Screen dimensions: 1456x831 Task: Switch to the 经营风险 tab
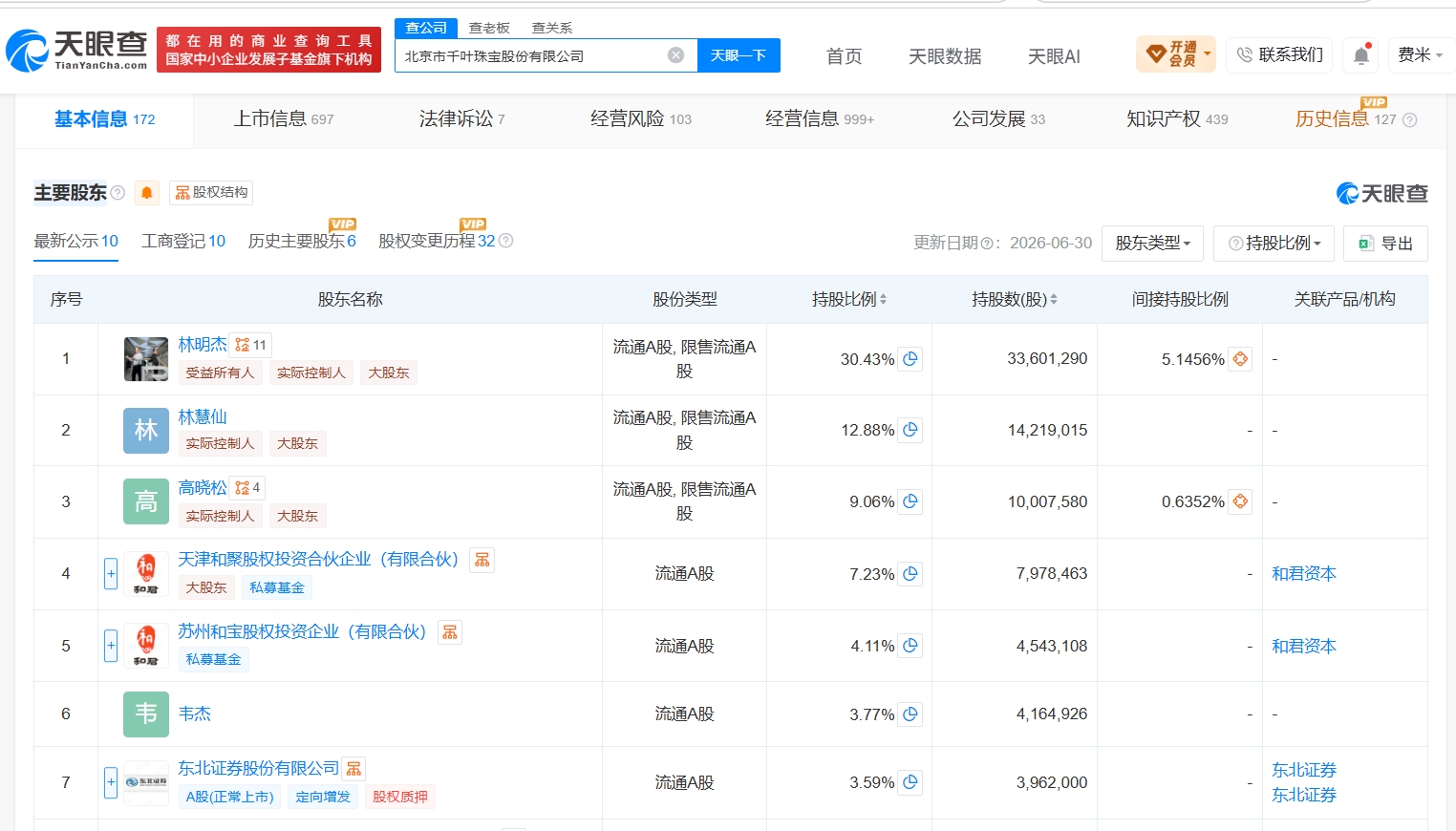(641, 119)
